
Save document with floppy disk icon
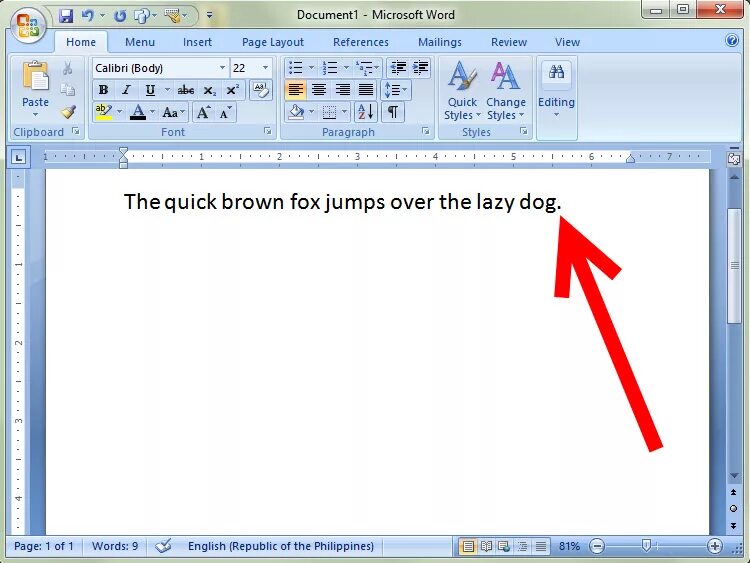pos(66,16)
